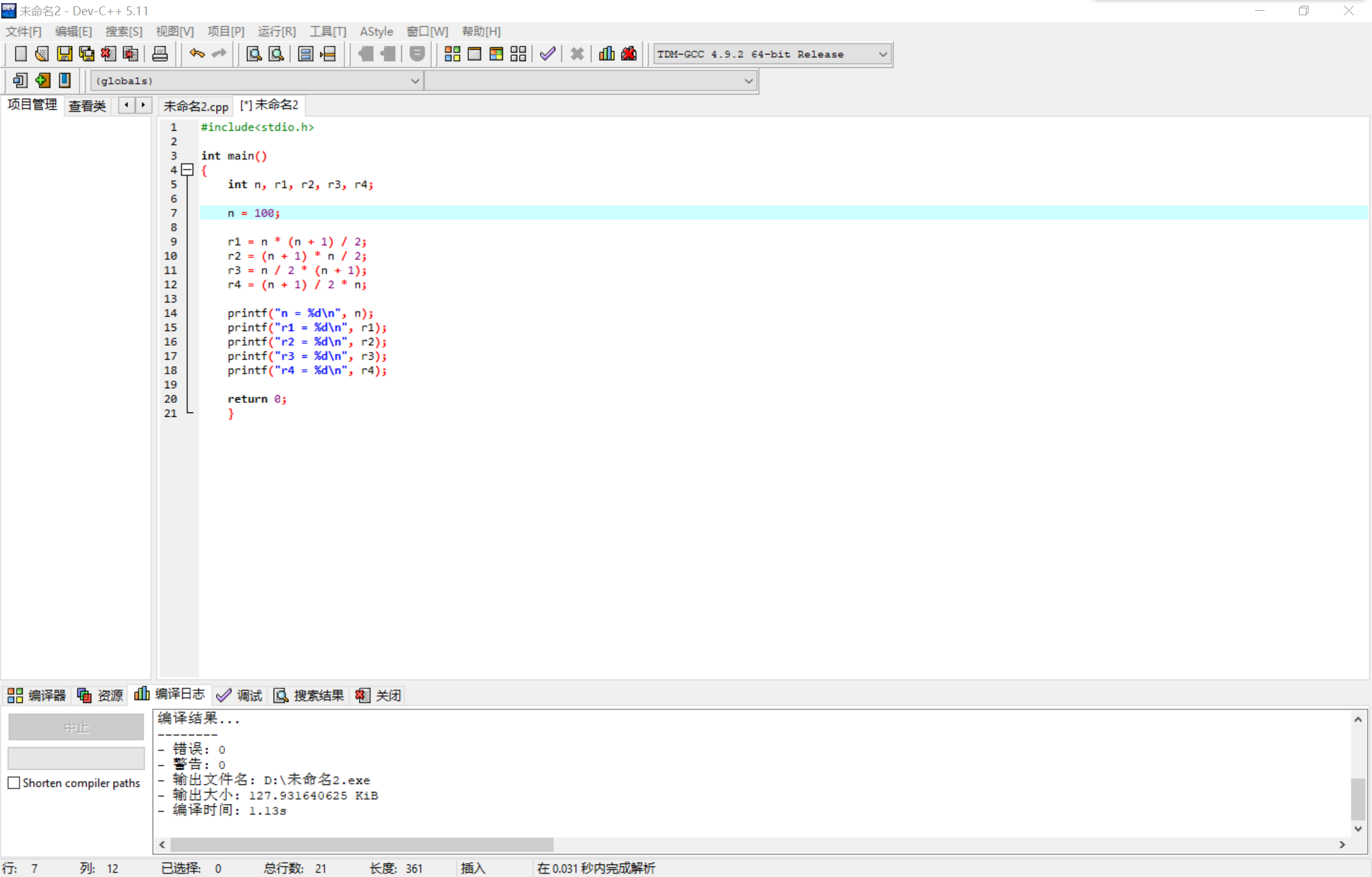This screenshot has height=877, width=1372.
Task: Click the Undo arrow icon
Action: click(x=197, y=54)
